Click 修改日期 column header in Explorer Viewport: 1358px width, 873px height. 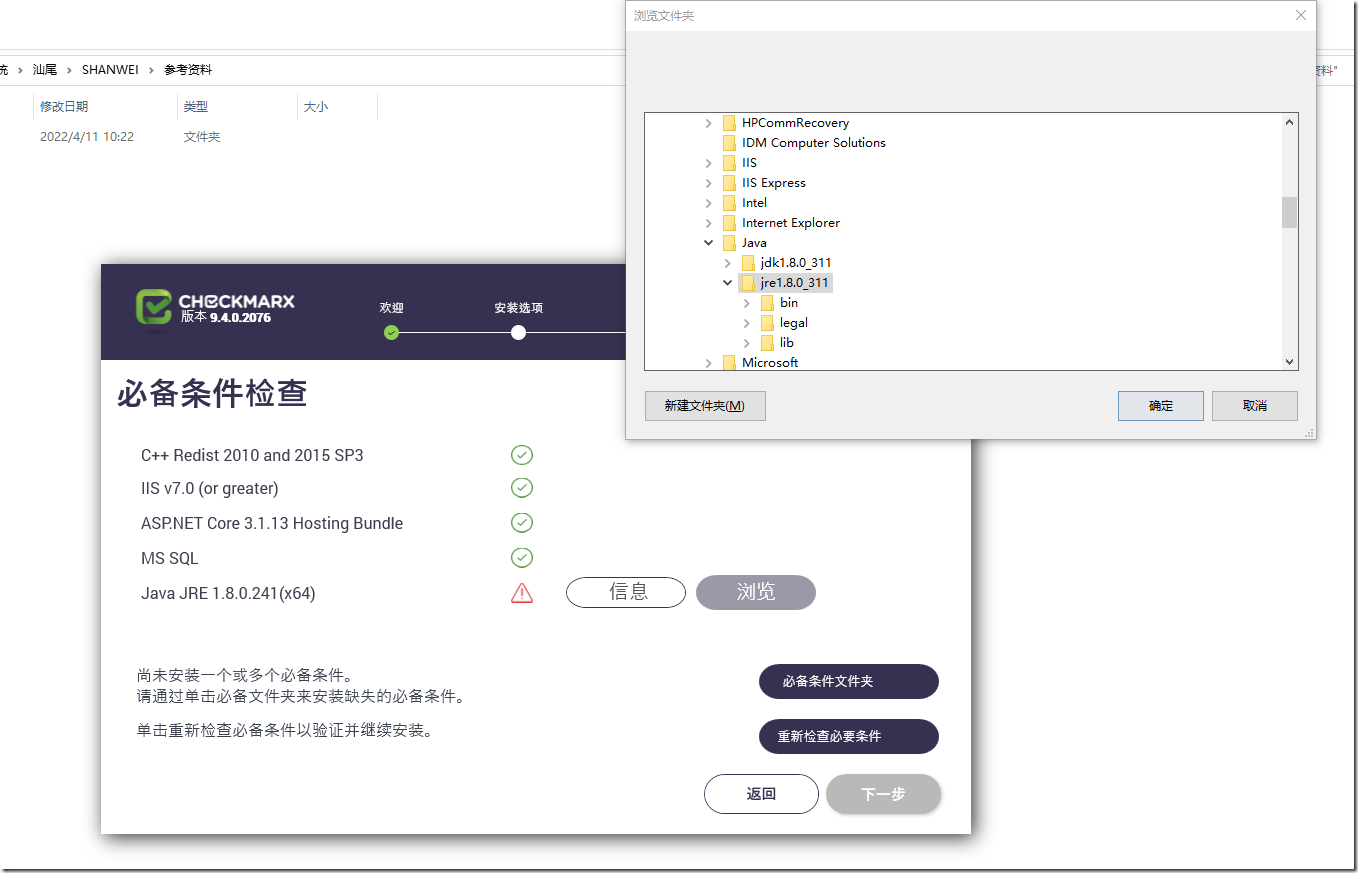click(x=64, y=106)
